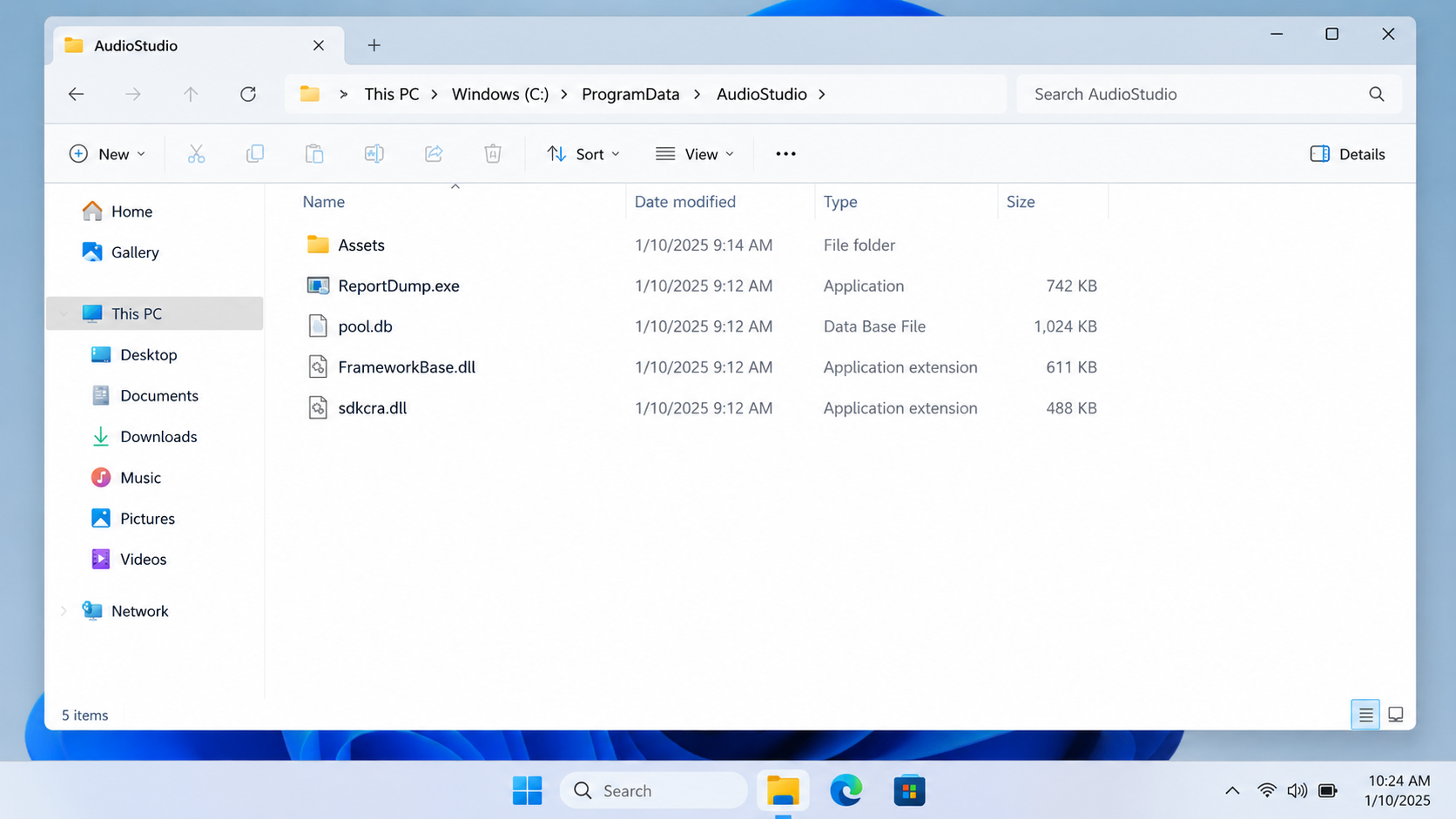Click the search magnifier icon
1456x819 pixels.
click(1377, 94)
